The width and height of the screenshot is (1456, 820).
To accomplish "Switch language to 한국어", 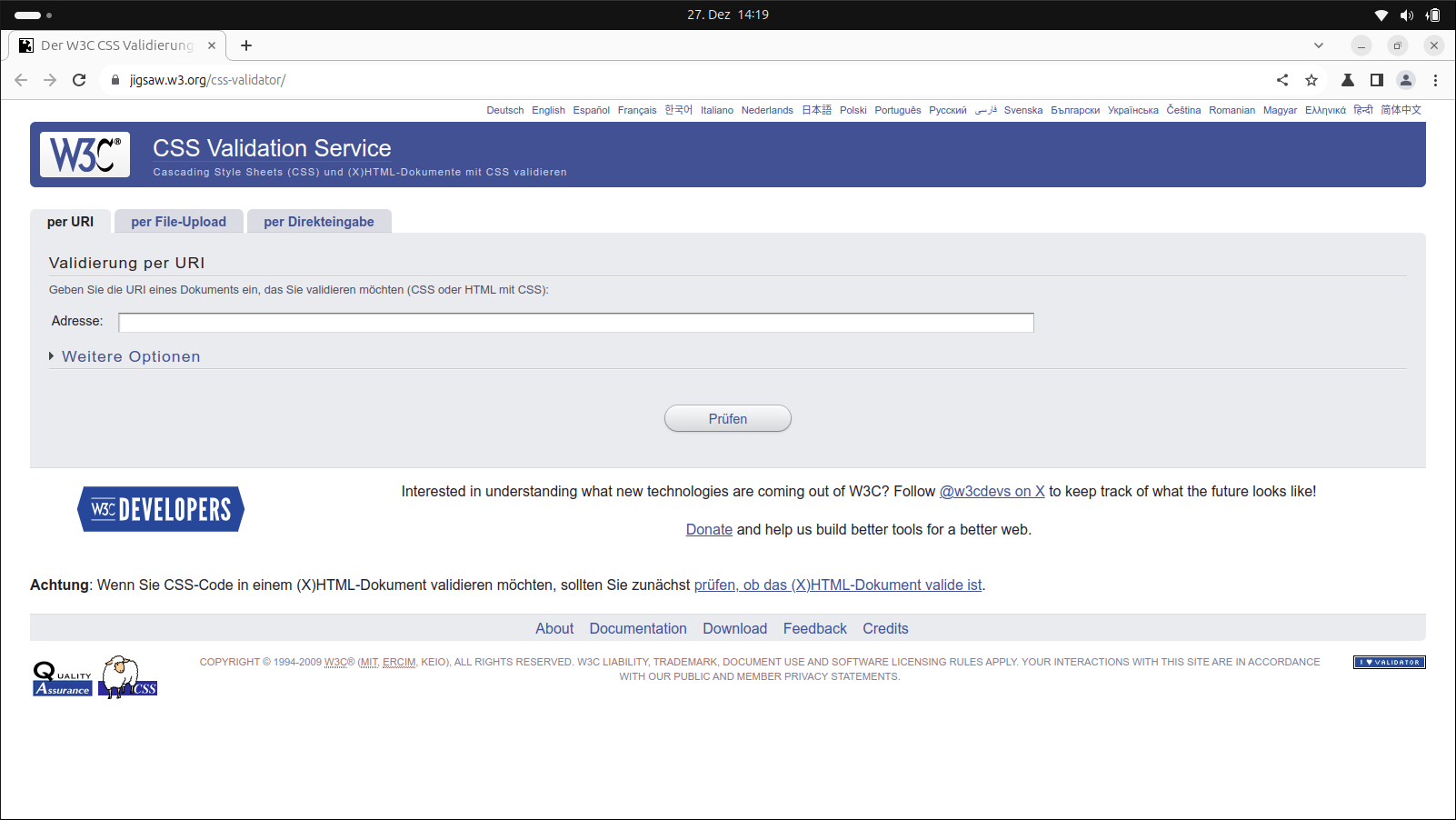I will pyautogui.click(x=678, y=110).
